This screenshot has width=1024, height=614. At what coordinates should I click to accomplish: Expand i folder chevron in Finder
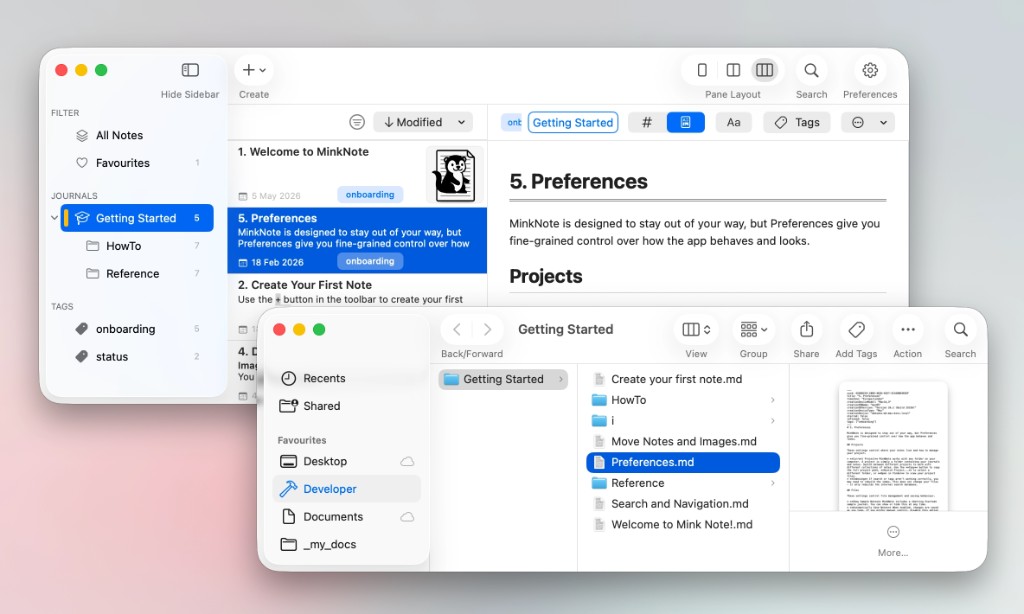coord(773,421)
